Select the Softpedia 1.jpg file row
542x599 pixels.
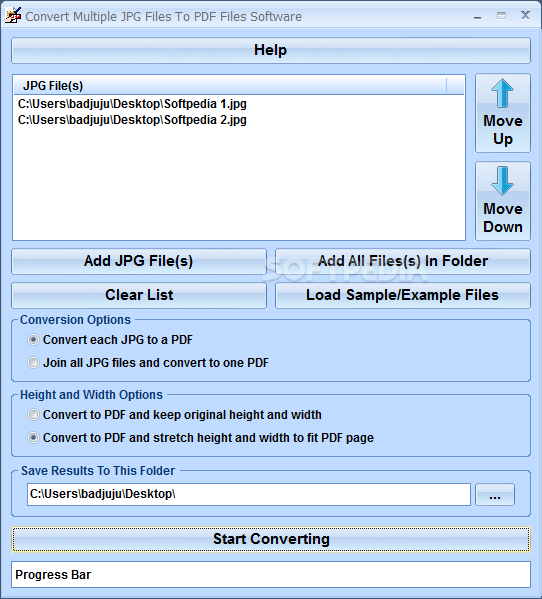tap(239, 104)
